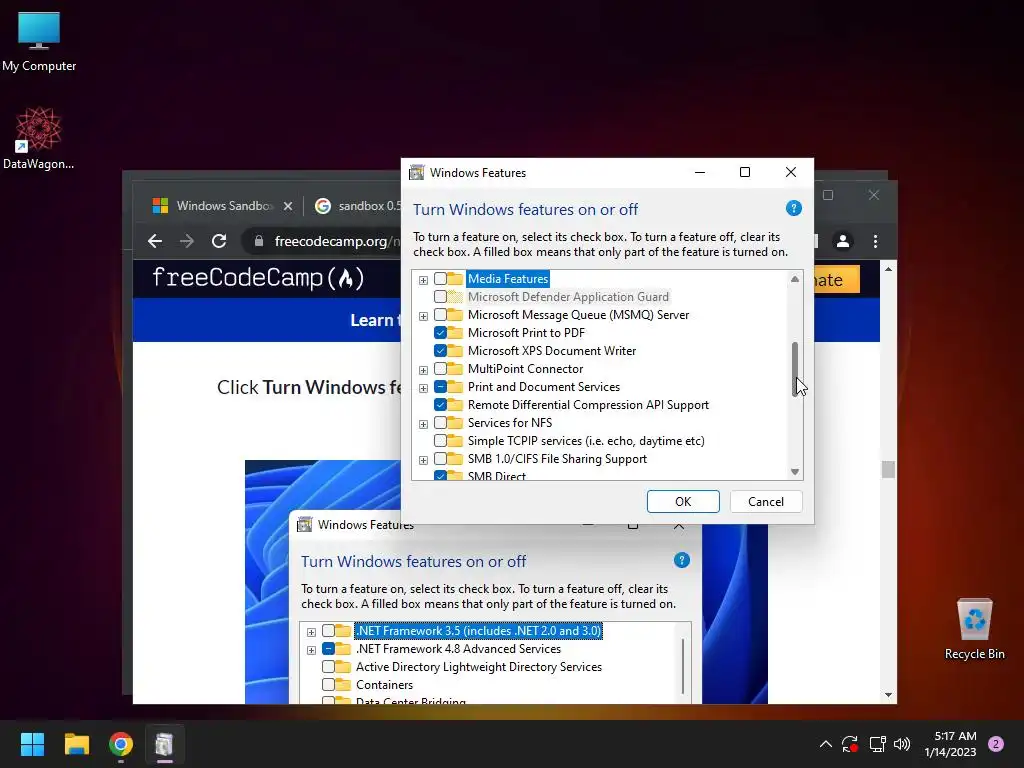Viewport: 1024px width, 768px height.
Task: Go forward in Chrome browser
Action: point(187,241)
